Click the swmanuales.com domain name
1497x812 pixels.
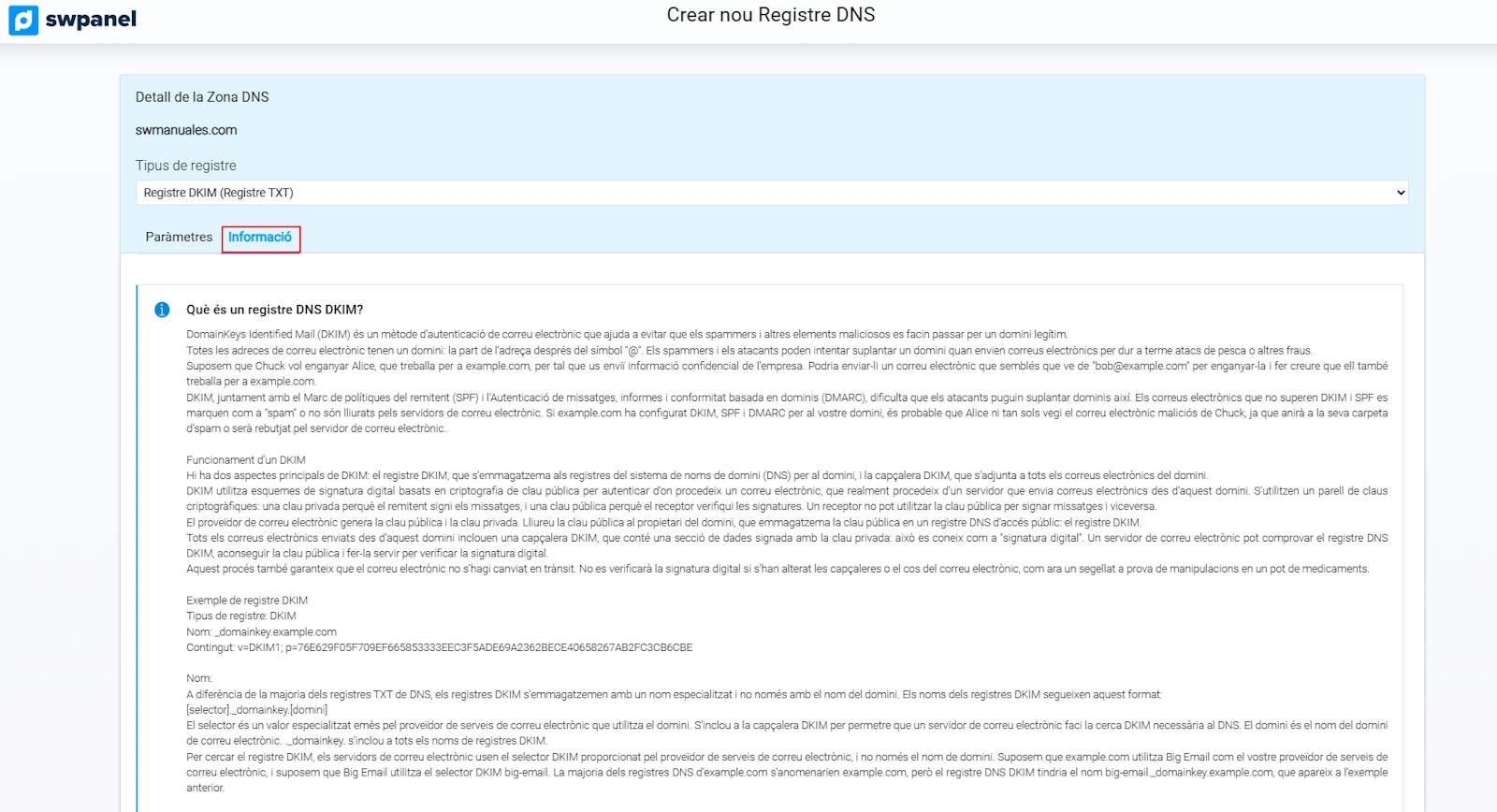186,130
